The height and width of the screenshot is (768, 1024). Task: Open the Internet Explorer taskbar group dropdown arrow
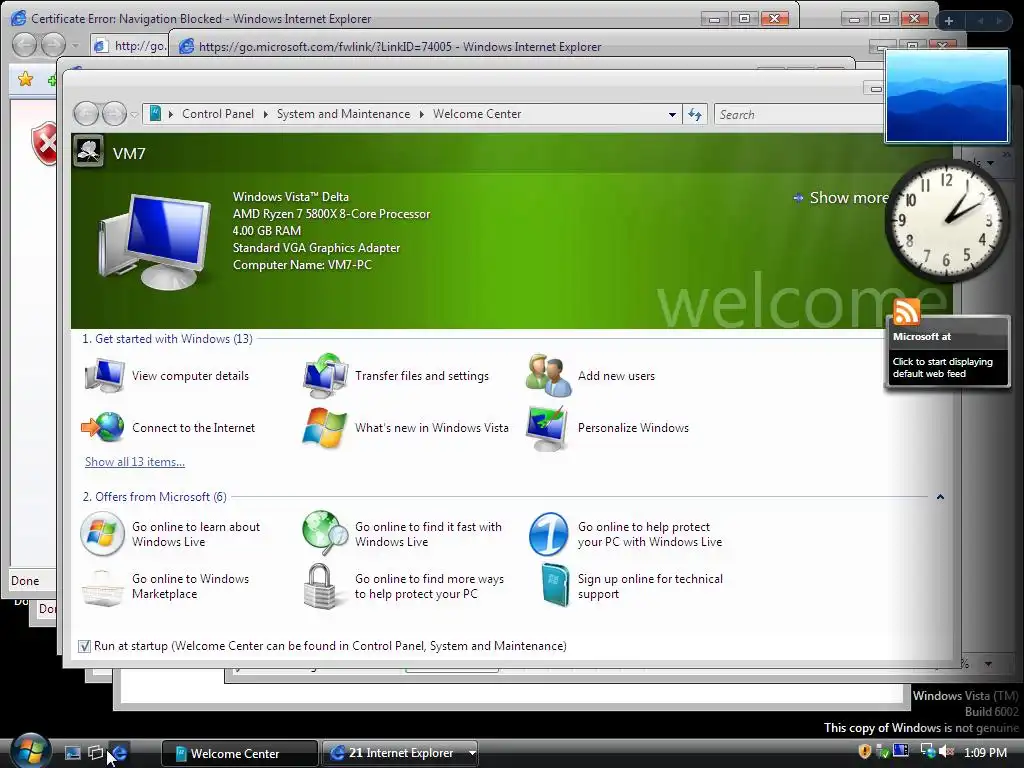(x=472, y=753)
